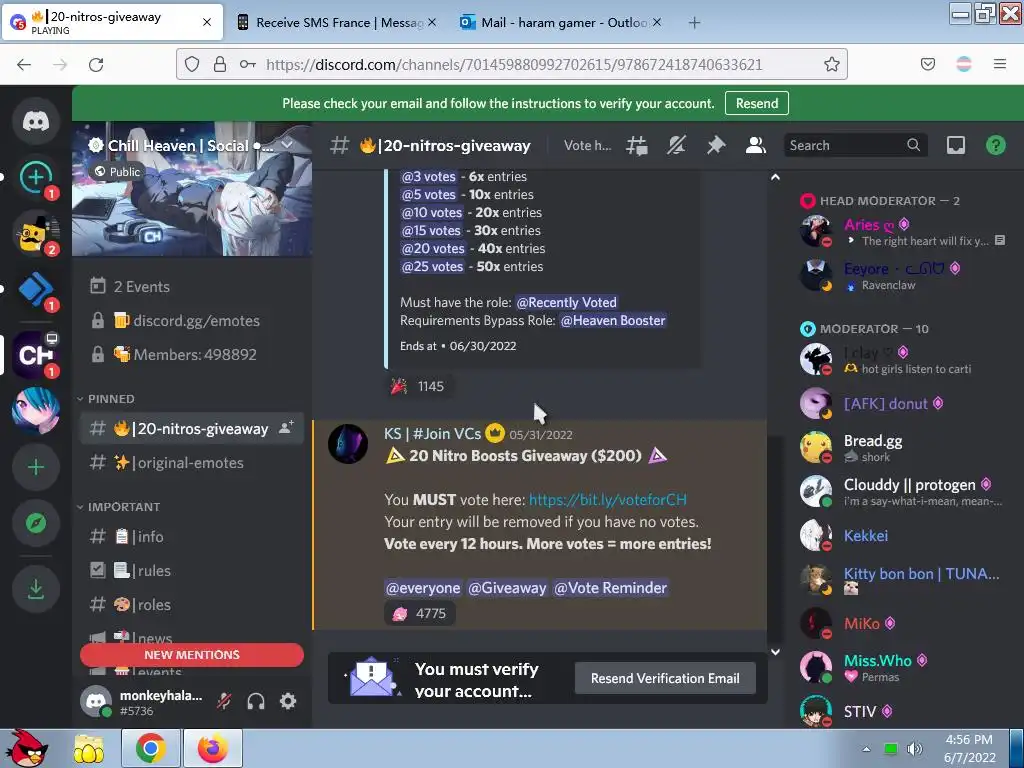Bookmark this page with star icon

831,64
